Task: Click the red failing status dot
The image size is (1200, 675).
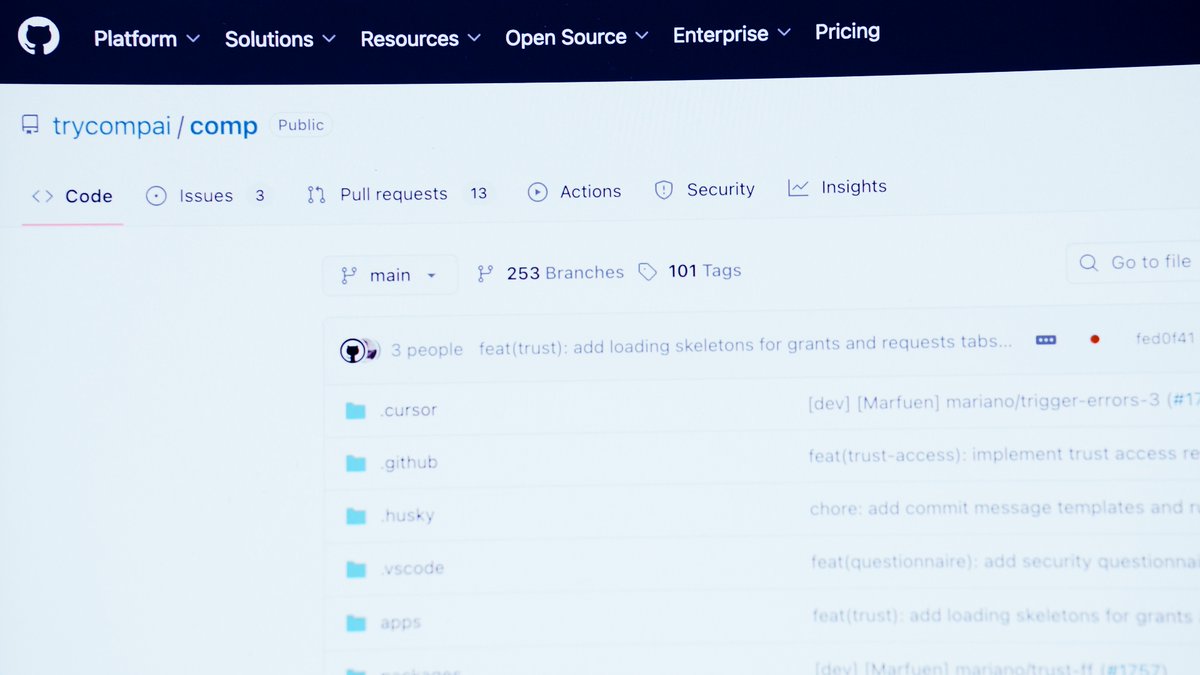Action: pyautogui.click(x=1095, y=339)
